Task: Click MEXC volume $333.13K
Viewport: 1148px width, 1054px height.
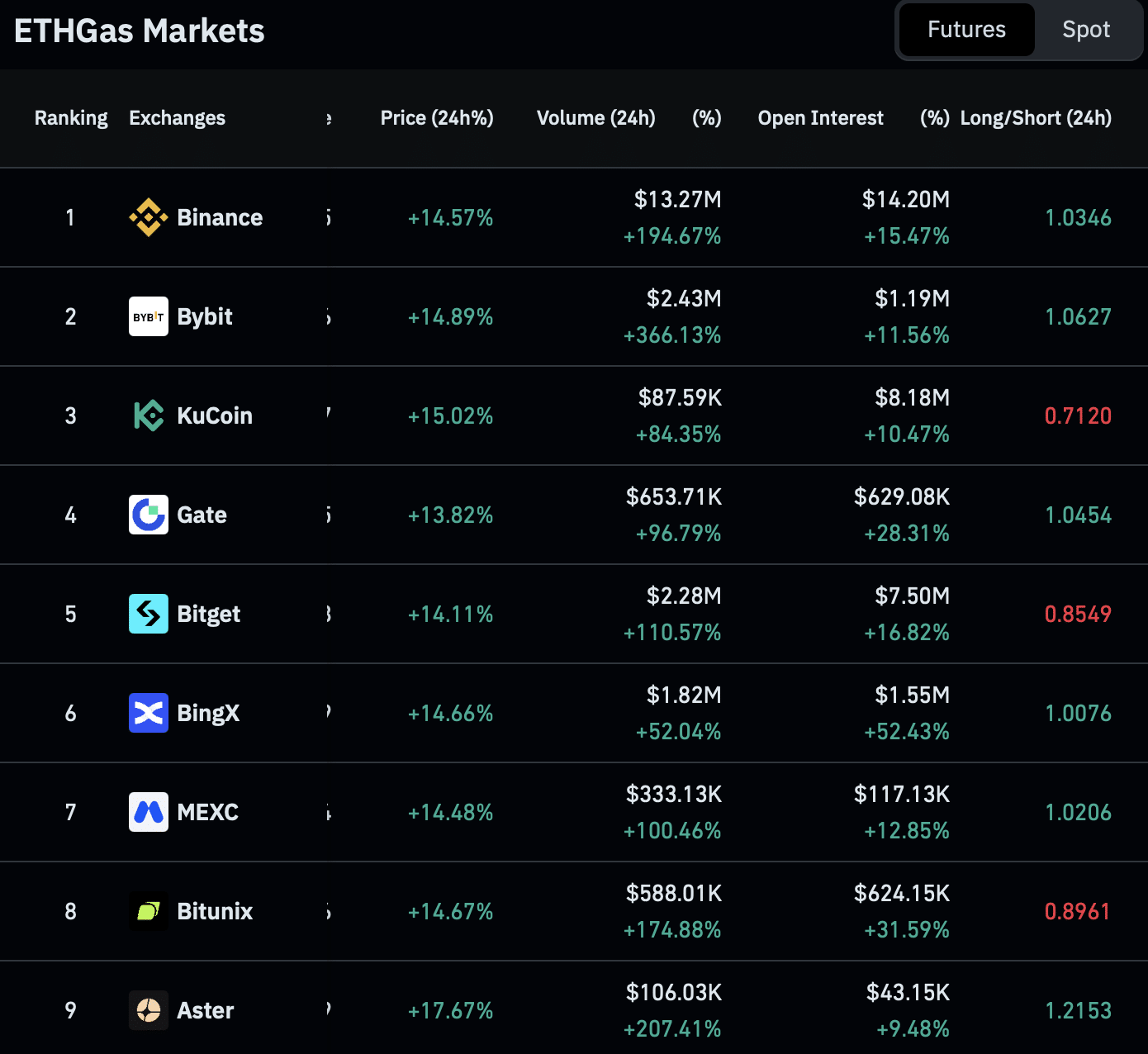Action: click(674, 794)
